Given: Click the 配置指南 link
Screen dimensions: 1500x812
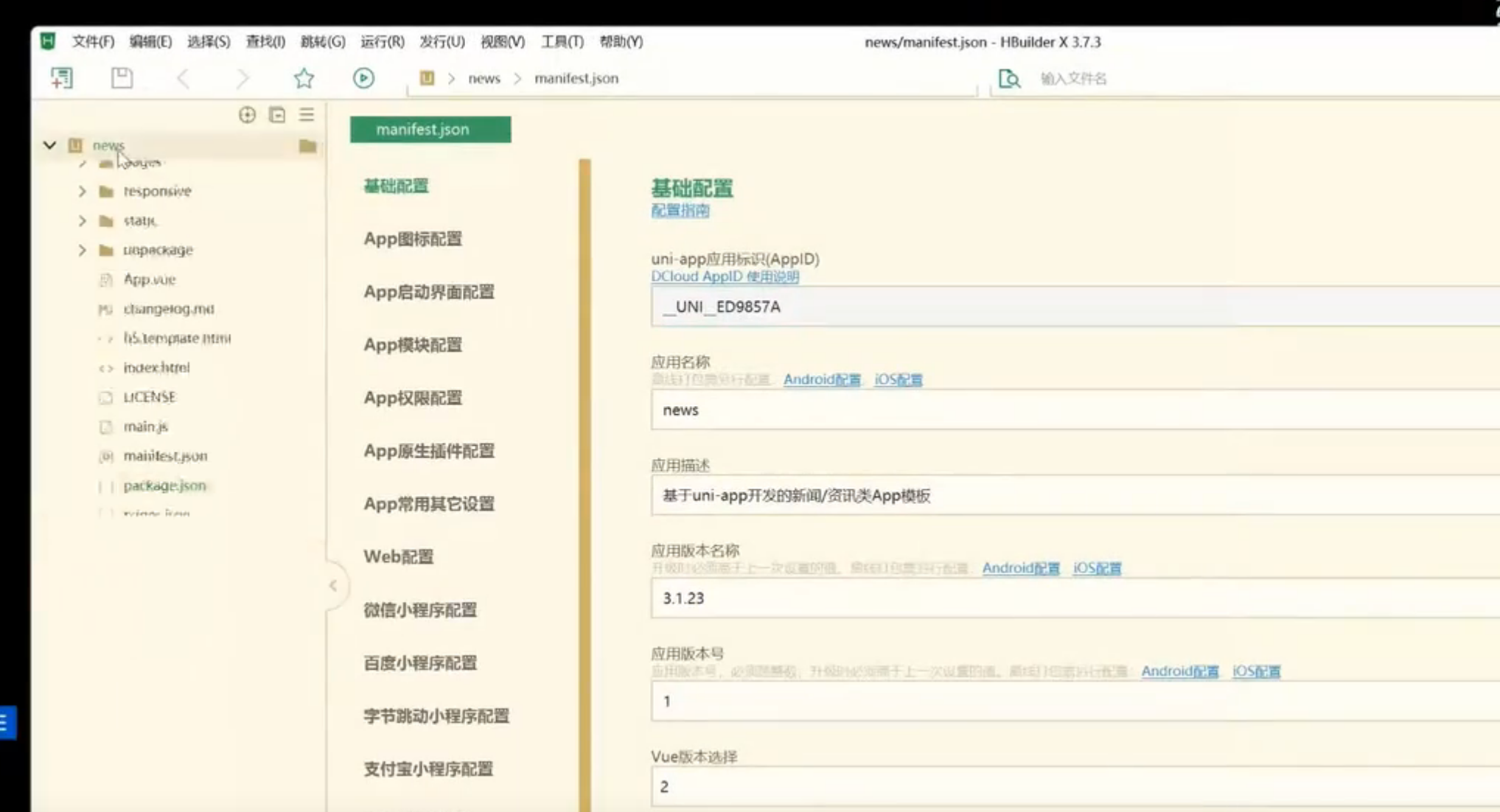Looking at the screenshot, I should pos(680,211).
